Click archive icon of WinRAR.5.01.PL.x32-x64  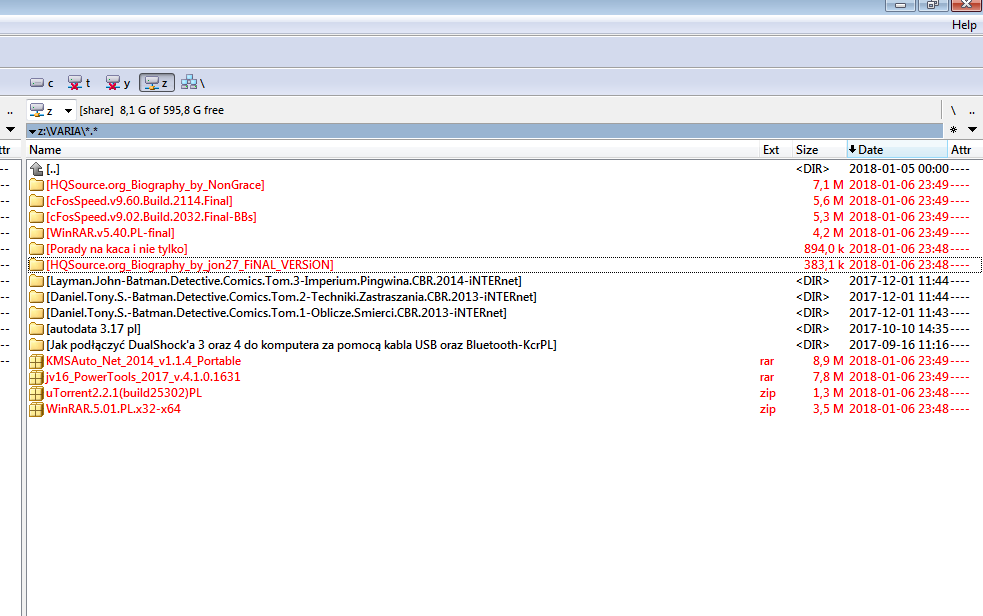36,409
